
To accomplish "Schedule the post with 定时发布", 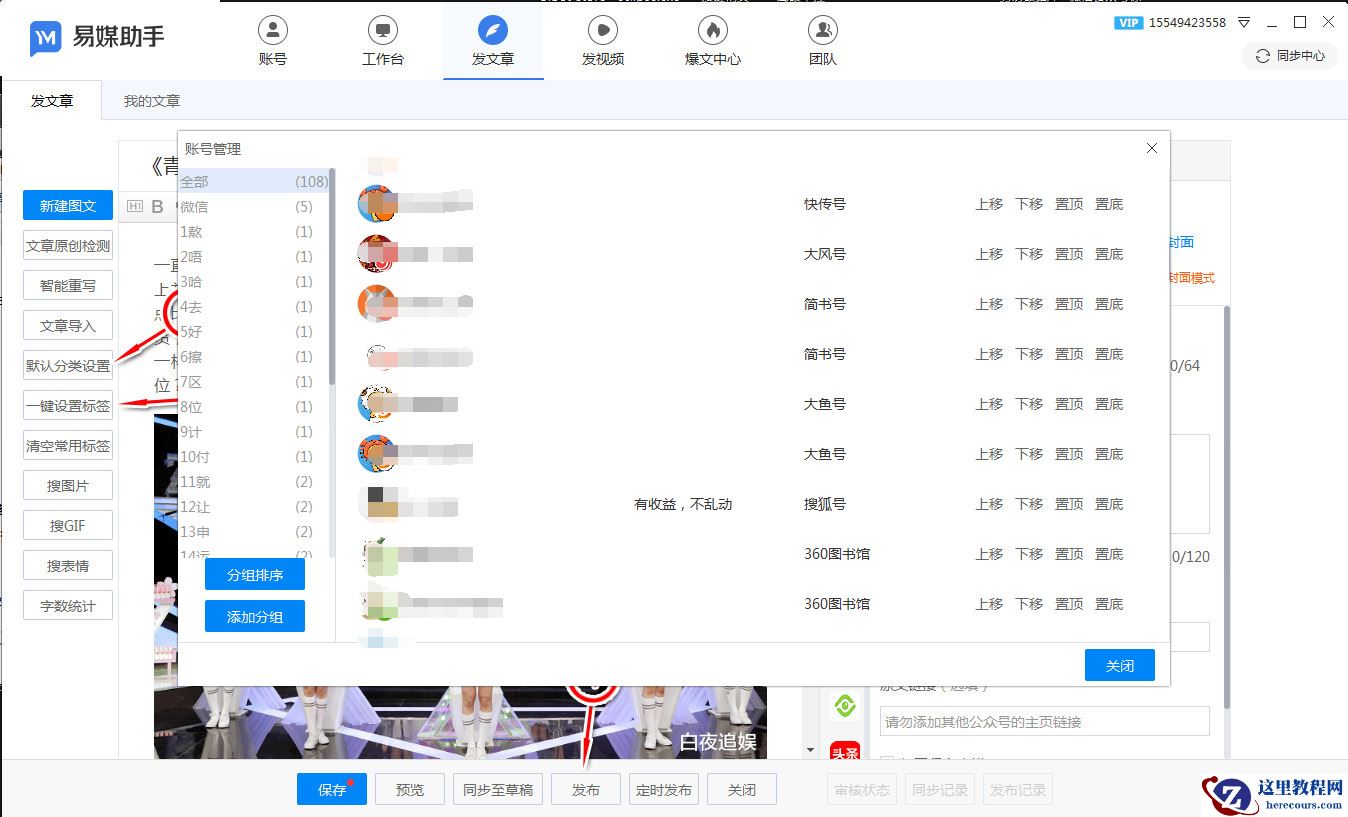I will click(664, 789).
